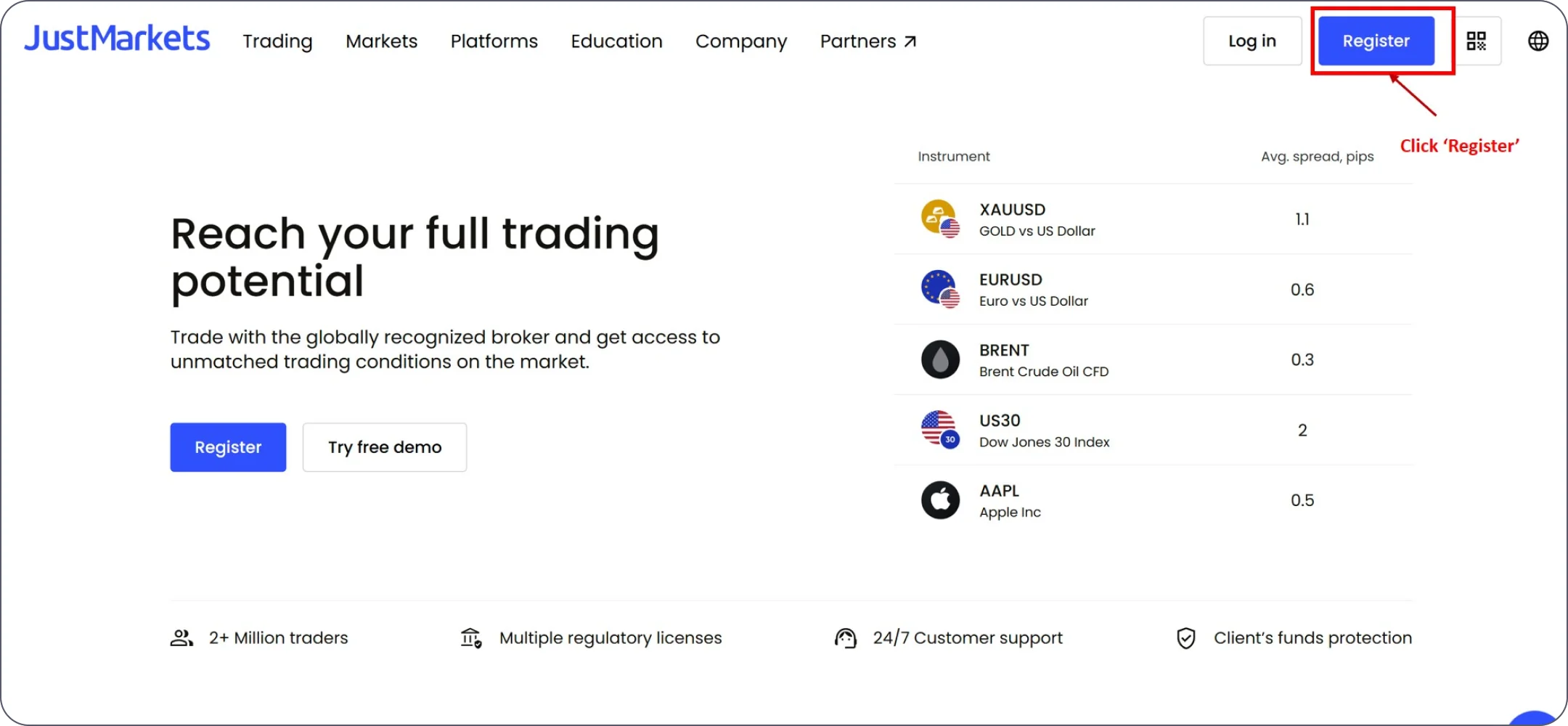Screen dimensions: 1568x726
Task: Open the Company menu
Action: (740, 41)
